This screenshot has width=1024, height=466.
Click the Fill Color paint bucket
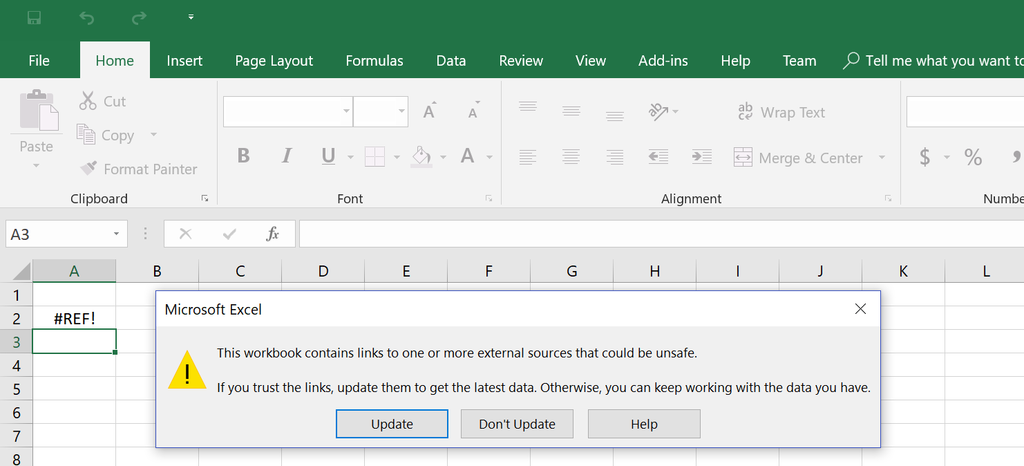click(x=422, y=156)
